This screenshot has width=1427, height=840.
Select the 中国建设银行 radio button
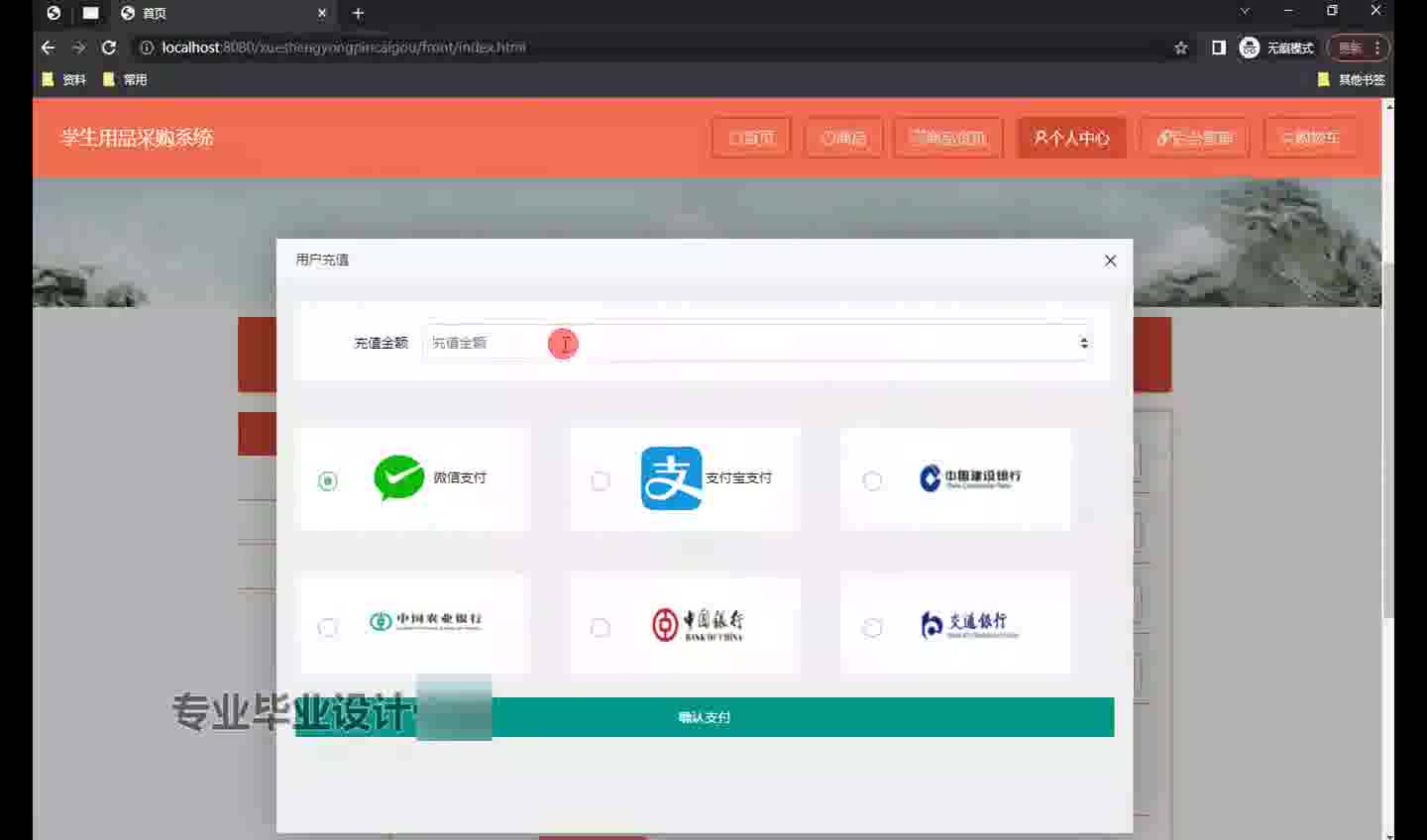872,480
